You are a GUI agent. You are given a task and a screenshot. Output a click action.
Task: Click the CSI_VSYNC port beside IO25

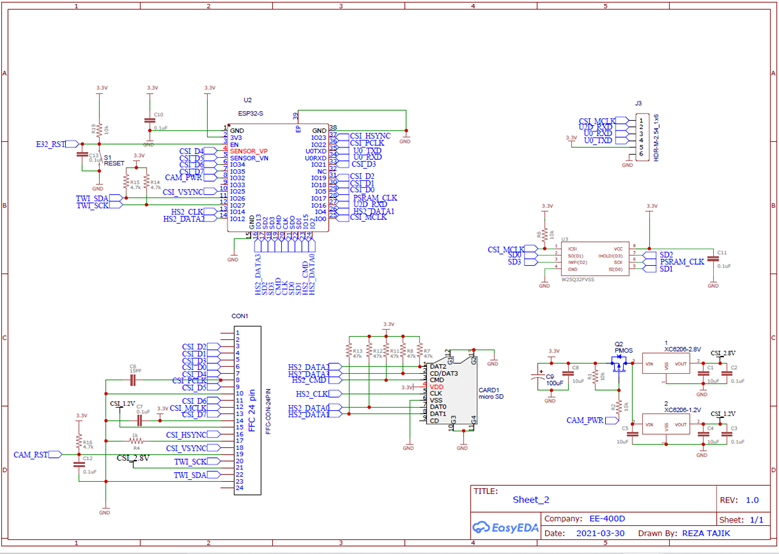(190, 192)
